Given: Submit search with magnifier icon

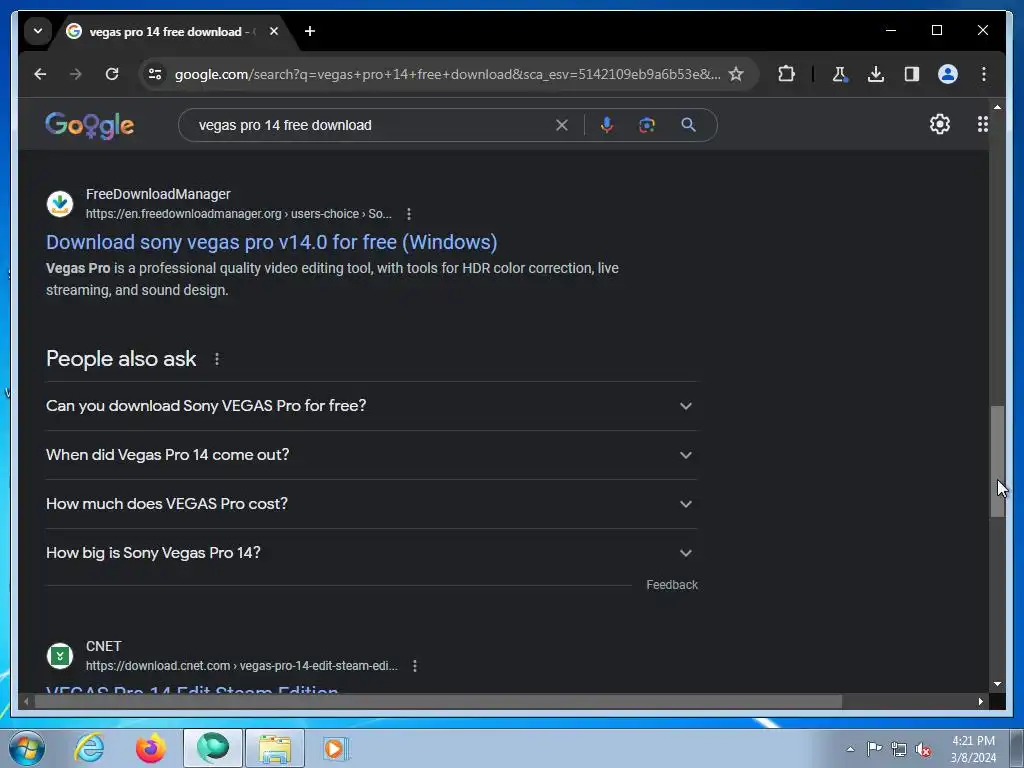Looking at the screenshot, I should tap(688, 125).
